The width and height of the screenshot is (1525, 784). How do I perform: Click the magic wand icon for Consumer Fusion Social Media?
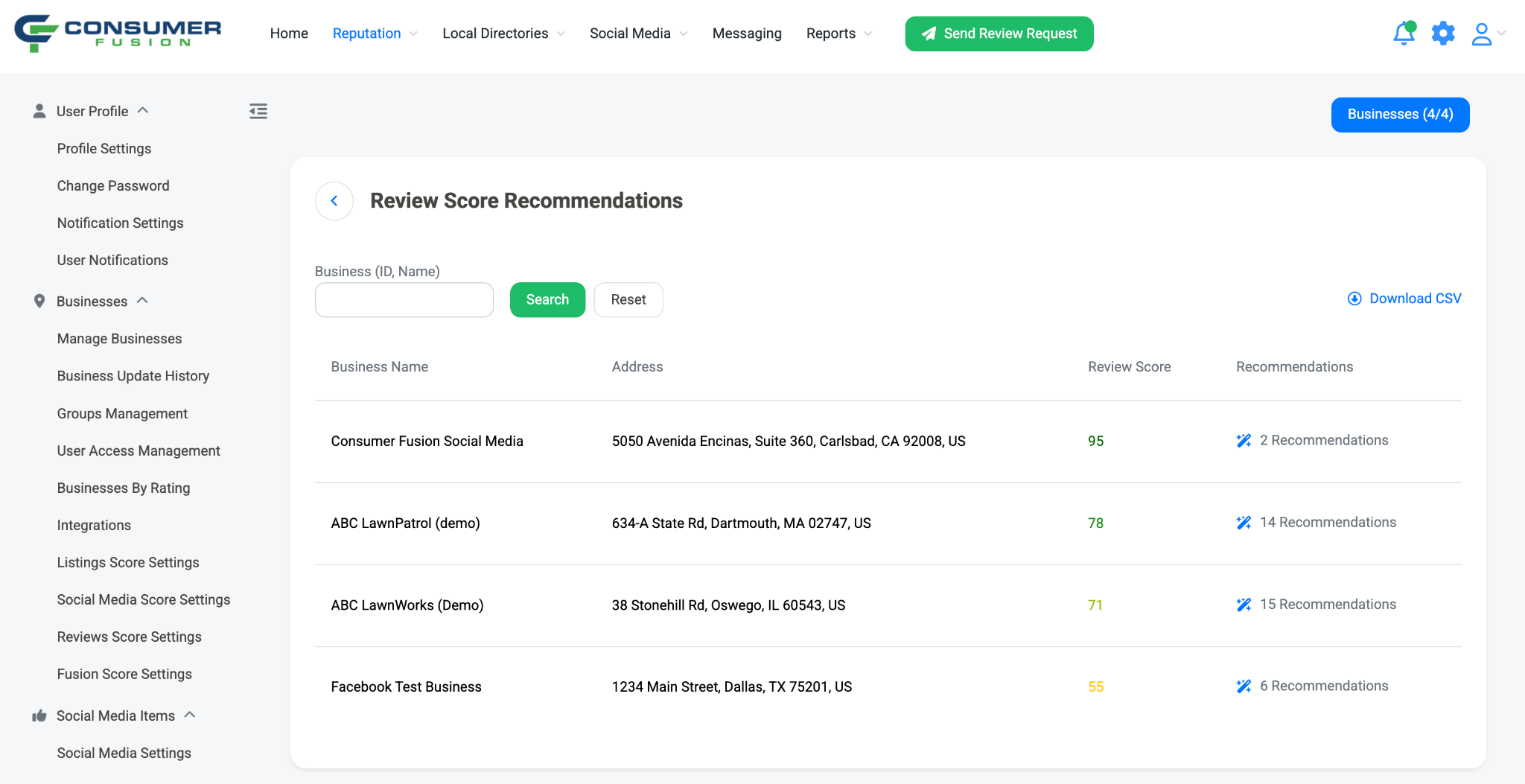[x=1244, y=441]
